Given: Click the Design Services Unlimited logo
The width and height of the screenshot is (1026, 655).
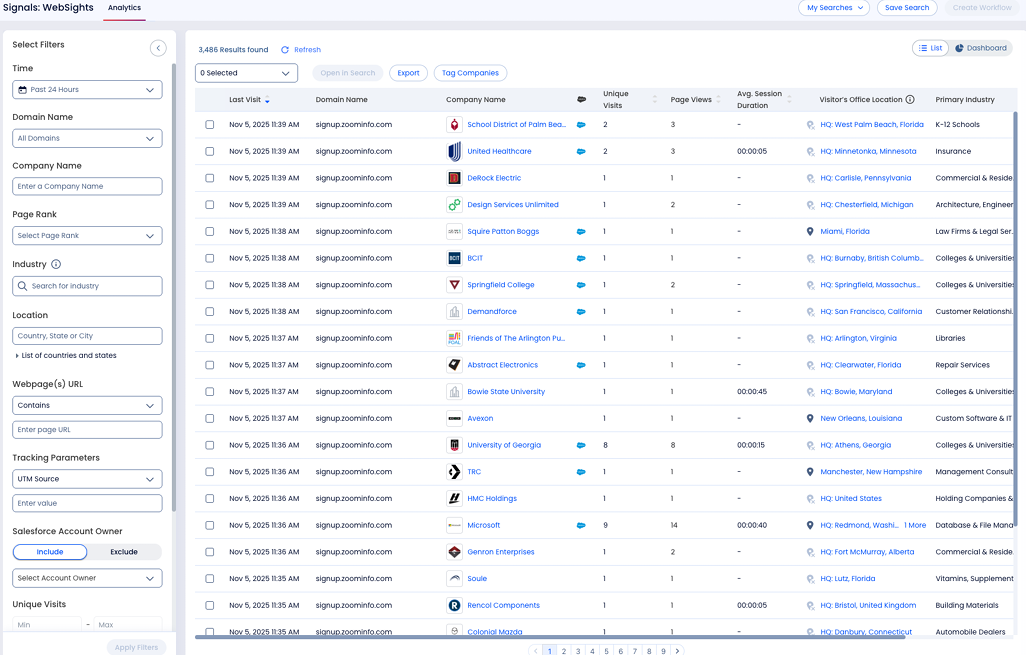Looking at the screenshot, I should click(x=454, y=205).
